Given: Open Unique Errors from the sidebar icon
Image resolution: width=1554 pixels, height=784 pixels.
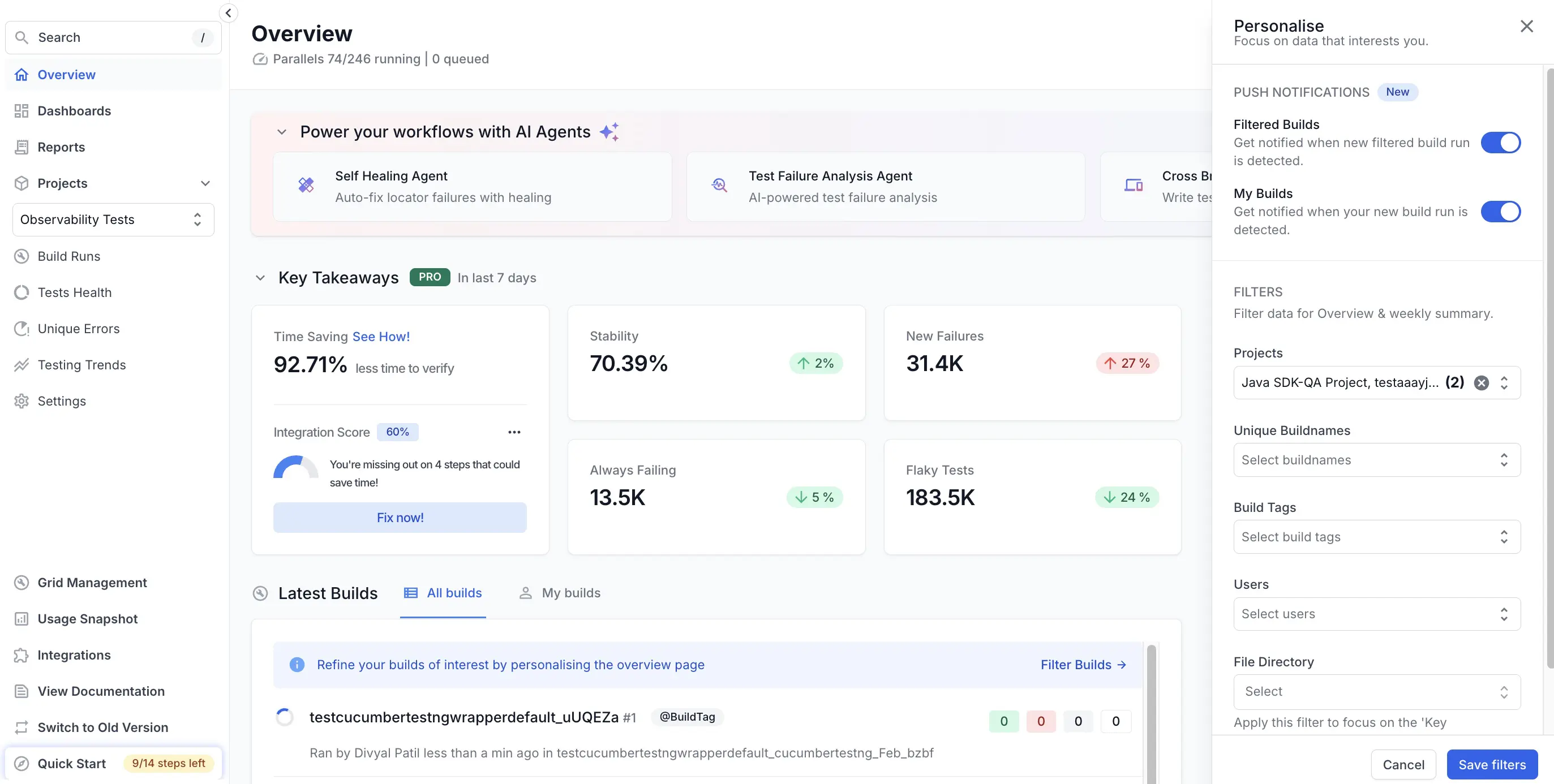Looking at the screenshot, I should 22,328.
